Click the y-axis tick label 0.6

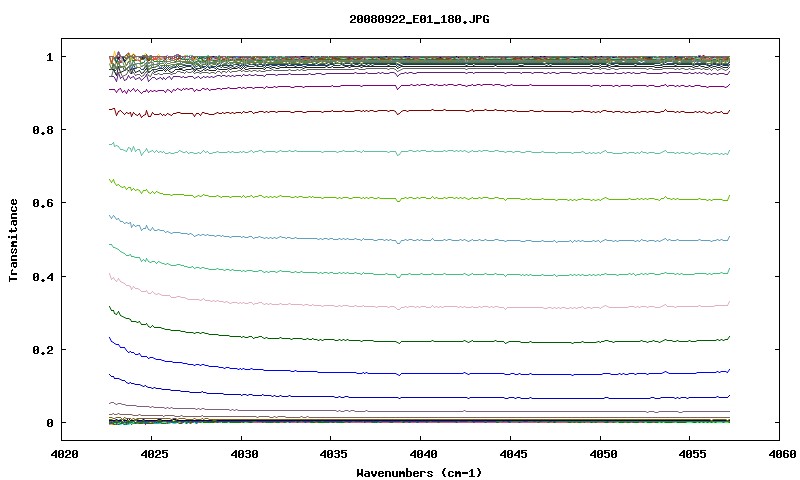click(x=43, y=203)
